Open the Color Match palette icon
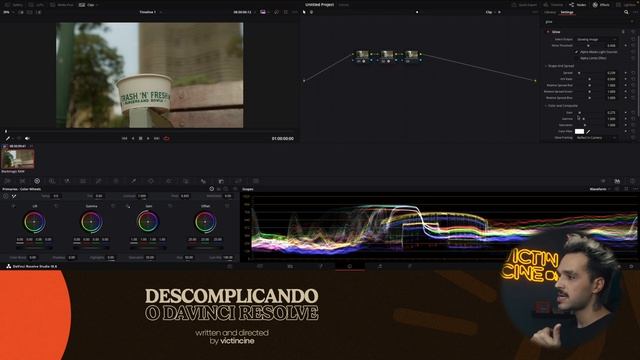The width and height of the screenshot is (640, 360). click(22, 181)
